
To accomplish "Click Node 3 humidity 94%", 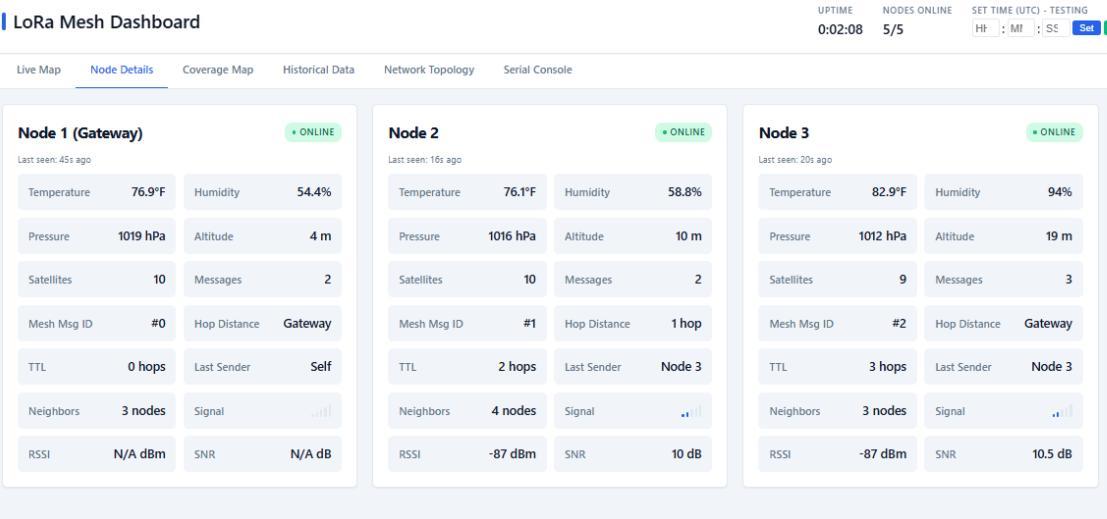I will pos(1060,192).
